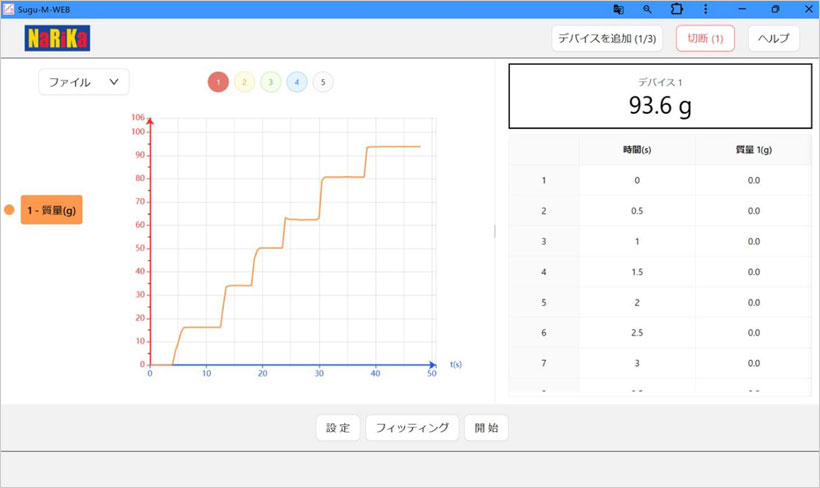Click the magnifier zoom icon in title bar

pos(647,9)
